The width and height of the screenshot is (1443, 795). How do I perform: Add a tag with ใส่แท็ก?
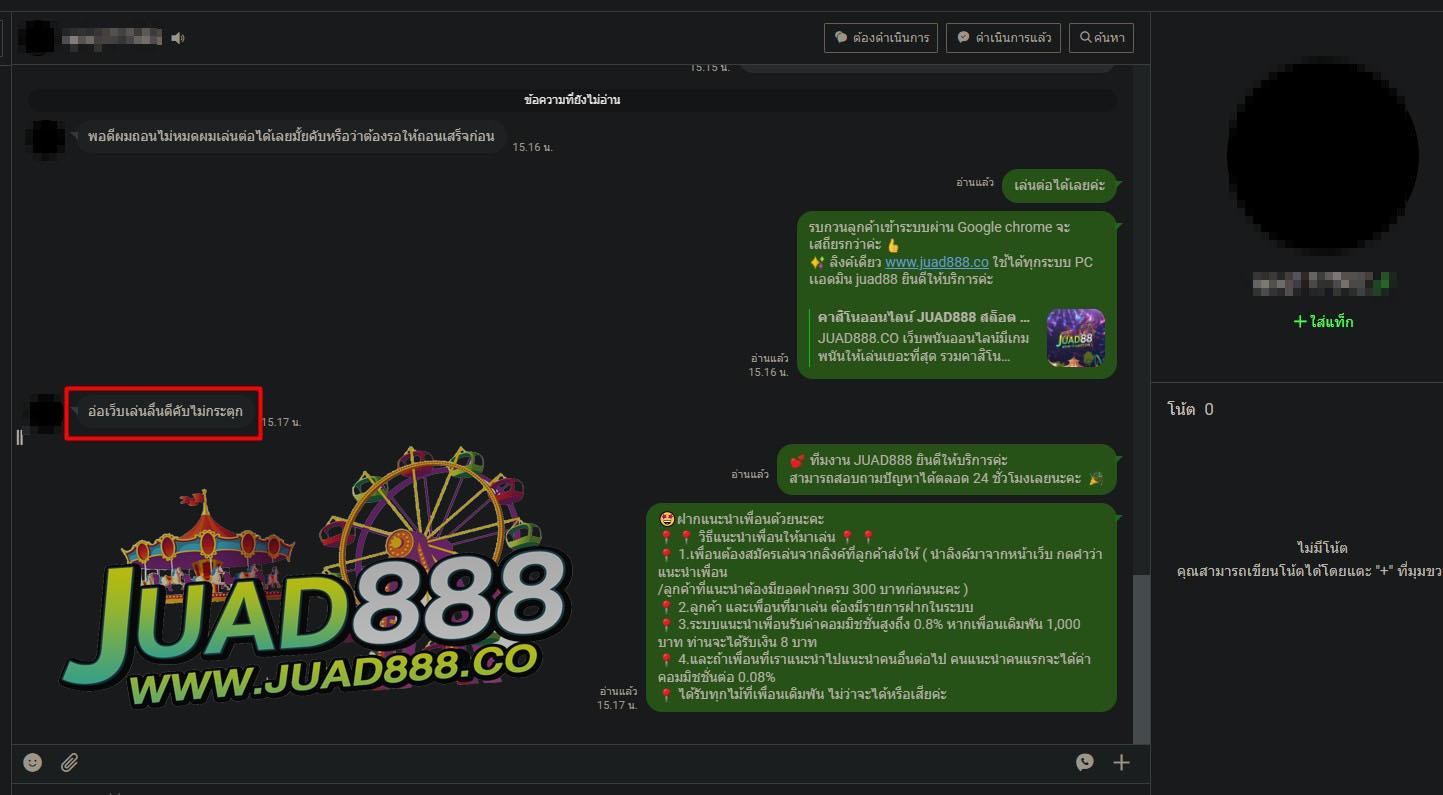[1322, 322]
